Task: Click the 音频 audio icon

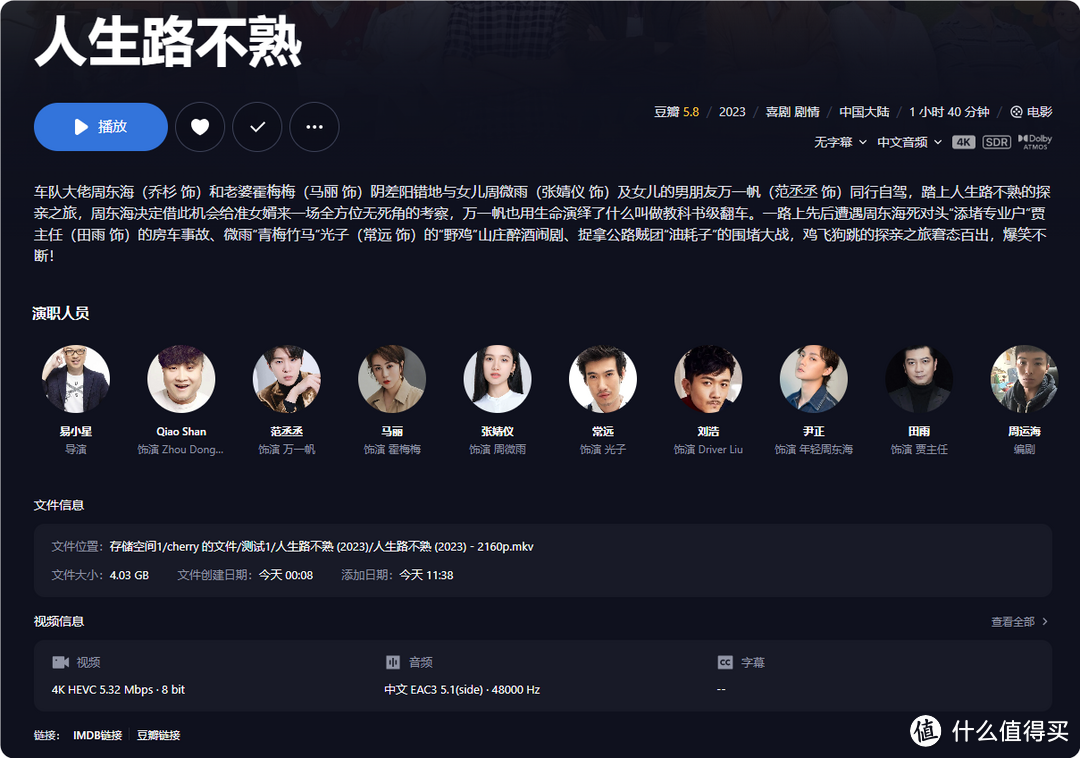Action: tap(393, 662)
